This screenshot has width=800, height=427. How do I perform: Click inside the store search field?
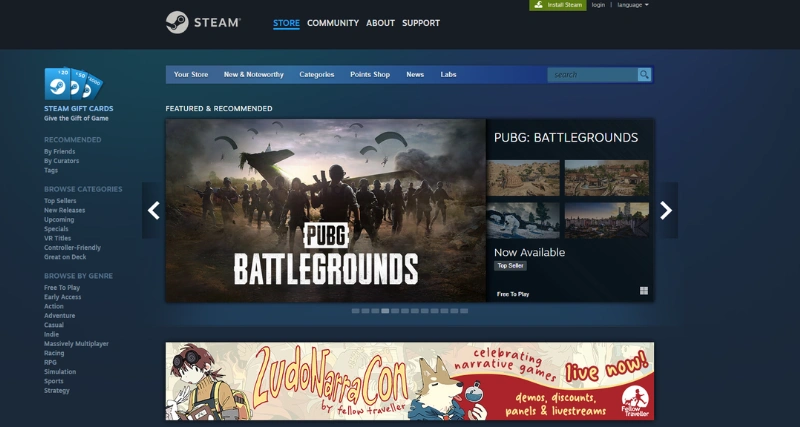click(592, 74)
